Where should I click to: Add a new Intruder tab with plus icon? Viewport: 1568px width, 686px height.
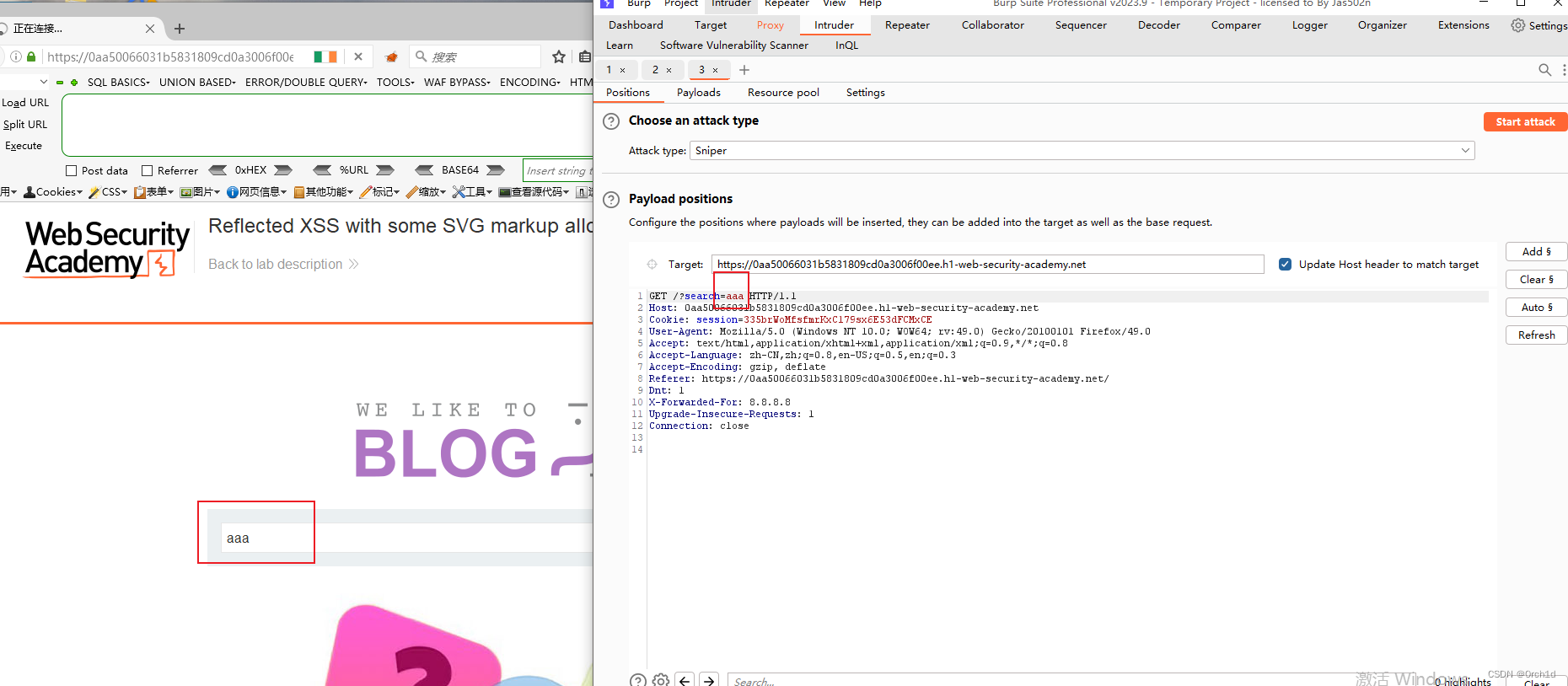(x=744, y=70)
